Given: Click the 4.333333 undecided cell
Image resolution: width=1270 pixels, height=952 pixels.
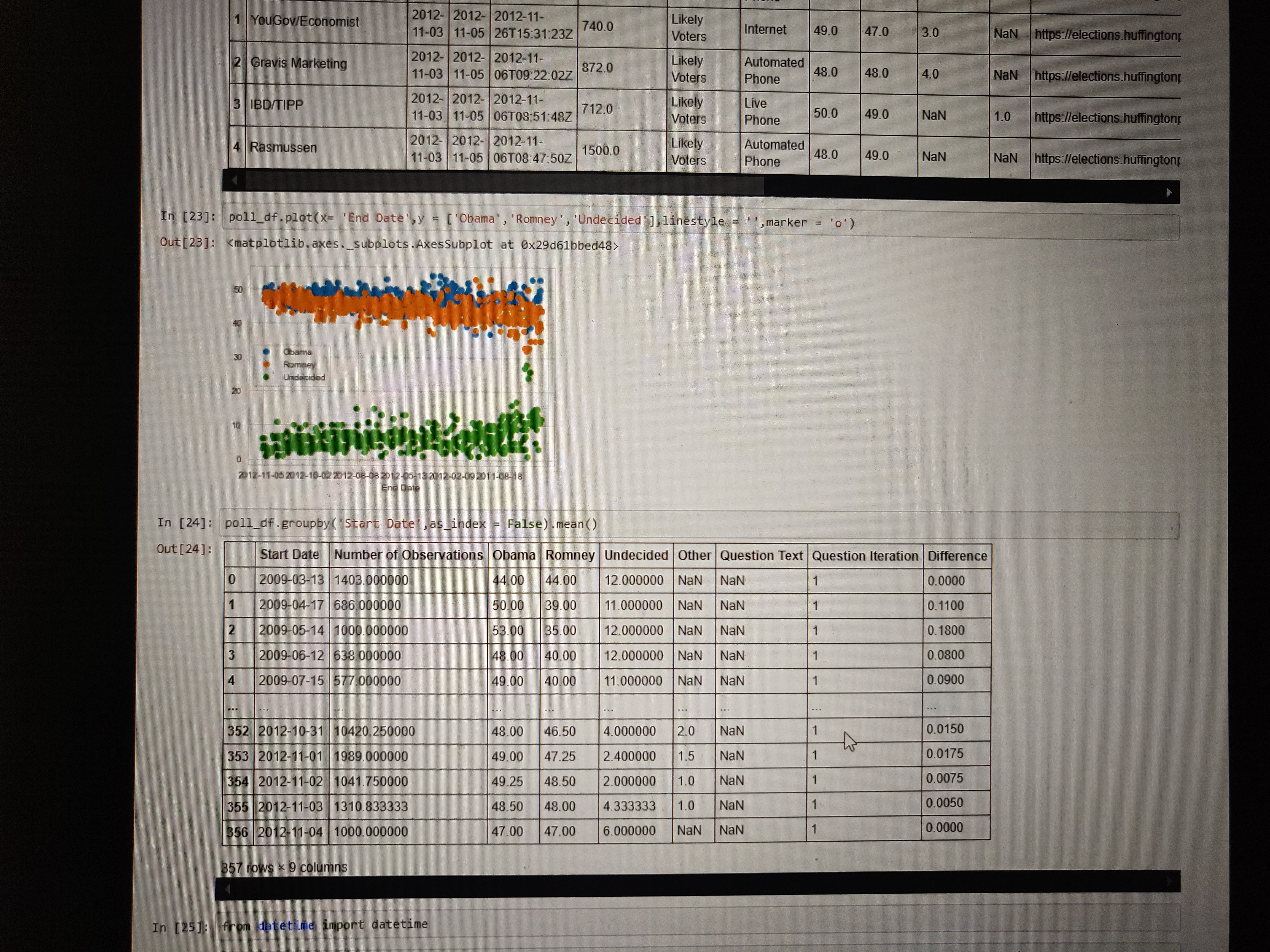Looking at the screenshot, I should point(635,806).
